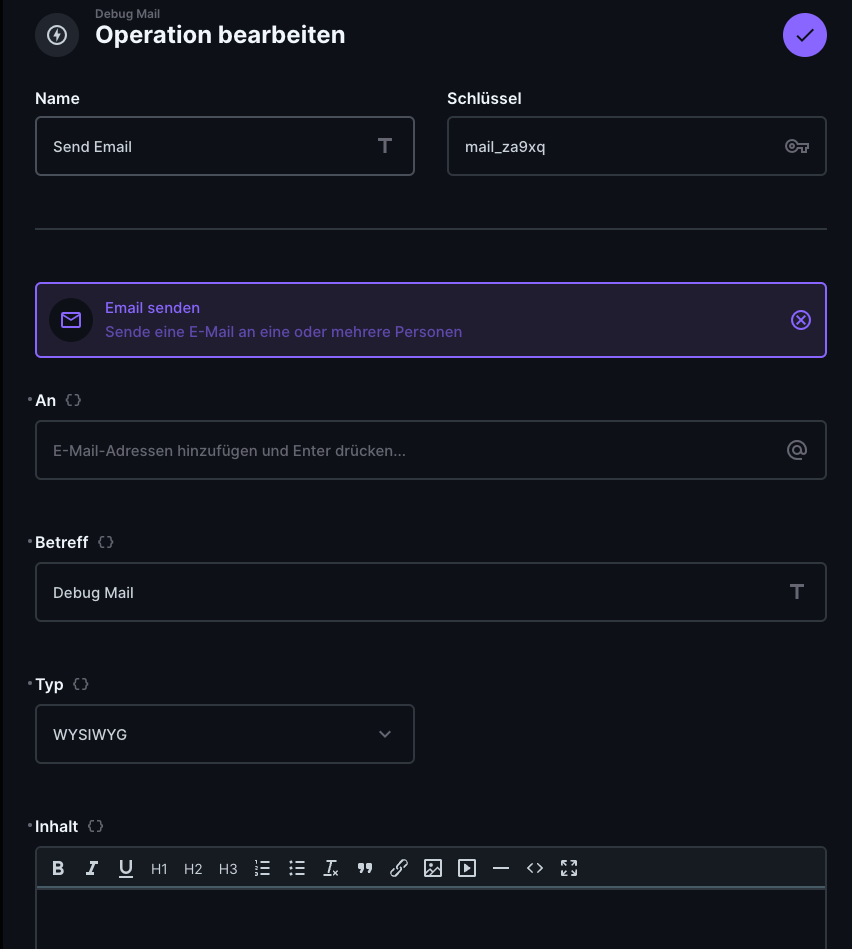The width and height of the screenshot is (852, 949).
Task: Edit the Schlüssel field mail_za9xq
Action: pos(637,146)
